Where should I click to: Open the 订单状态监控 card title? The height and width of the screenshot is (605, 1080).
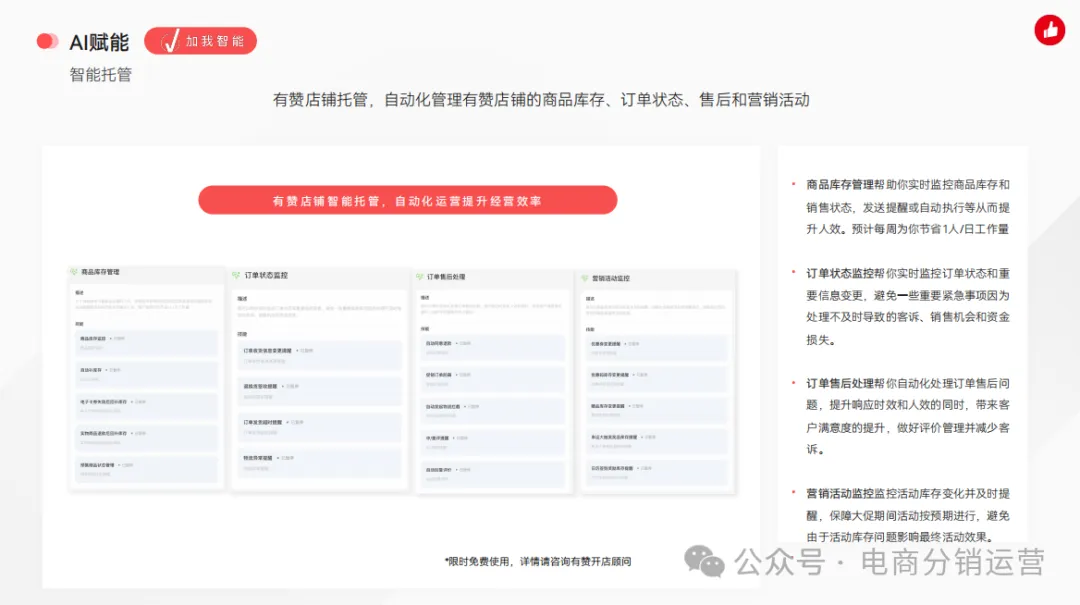tap(267, 275)
